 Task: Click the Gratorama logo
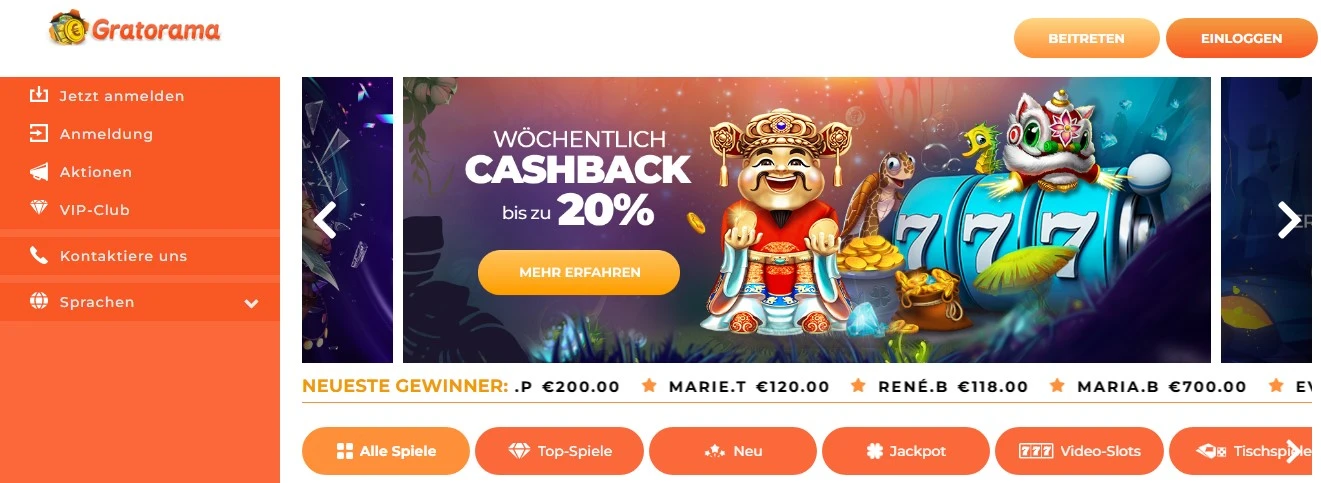click(134, 29)
